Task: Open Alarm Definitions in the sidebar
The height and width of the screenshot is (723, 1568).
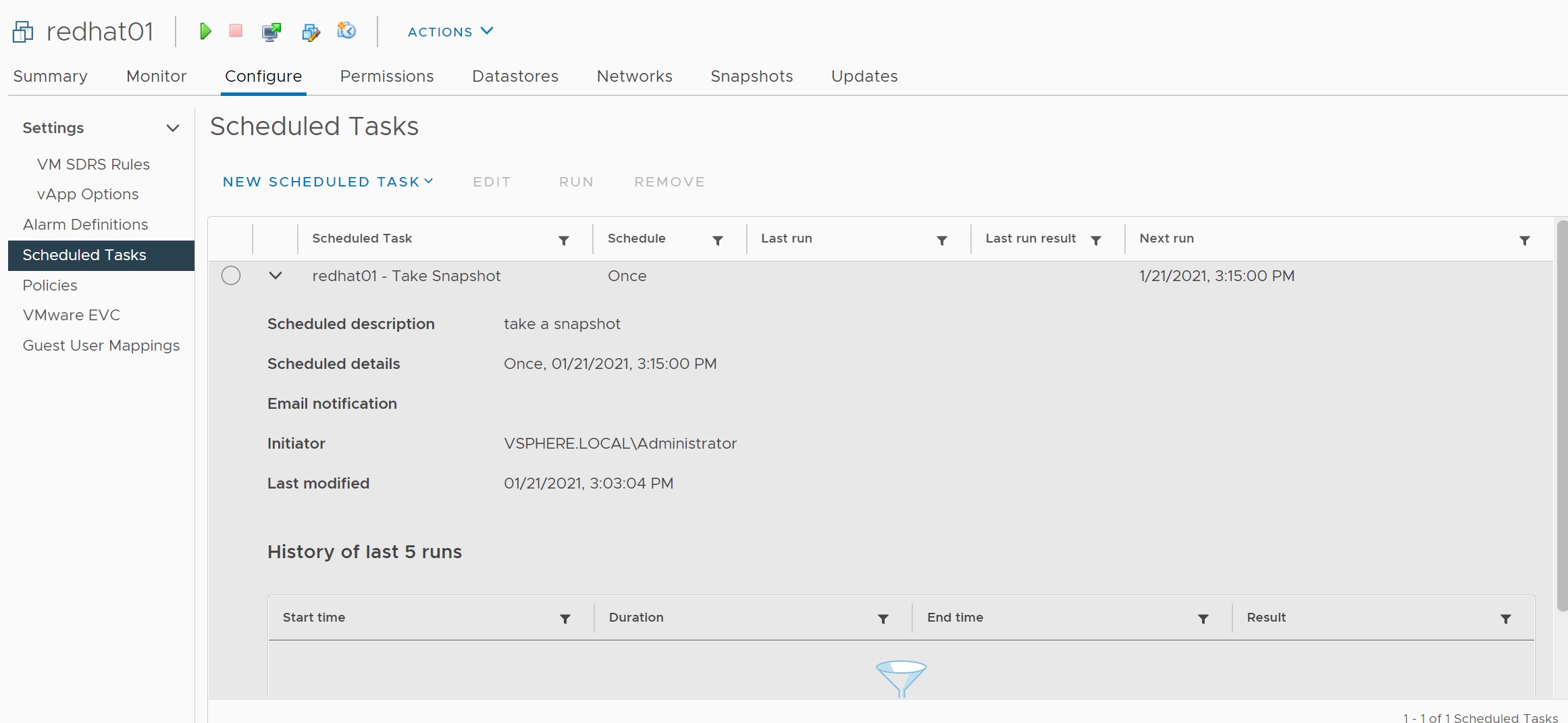Action: pyautogui.click(x=85, y=224)
